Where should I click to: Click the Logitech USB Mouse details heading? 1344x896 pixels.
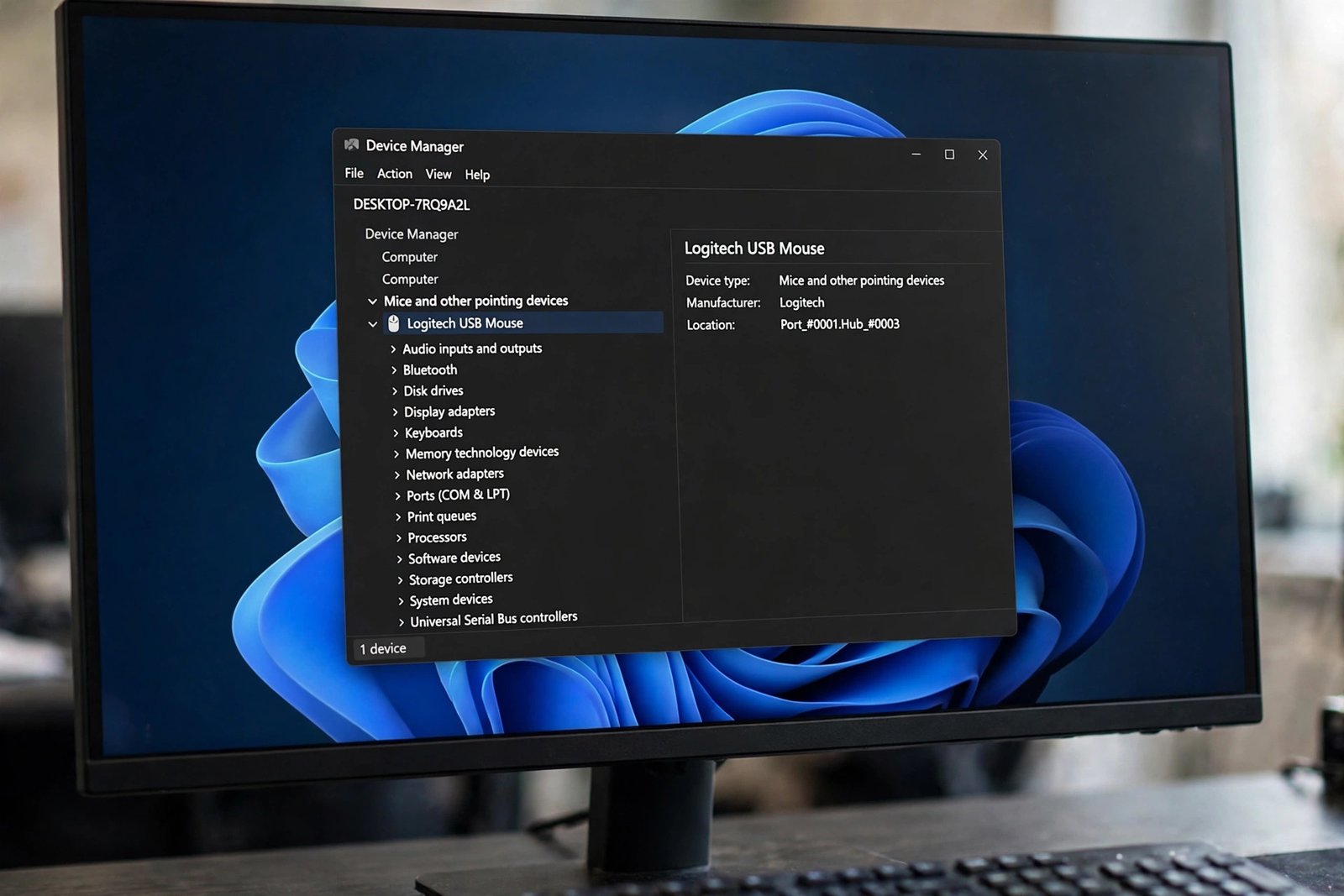[x=754, y=249]
